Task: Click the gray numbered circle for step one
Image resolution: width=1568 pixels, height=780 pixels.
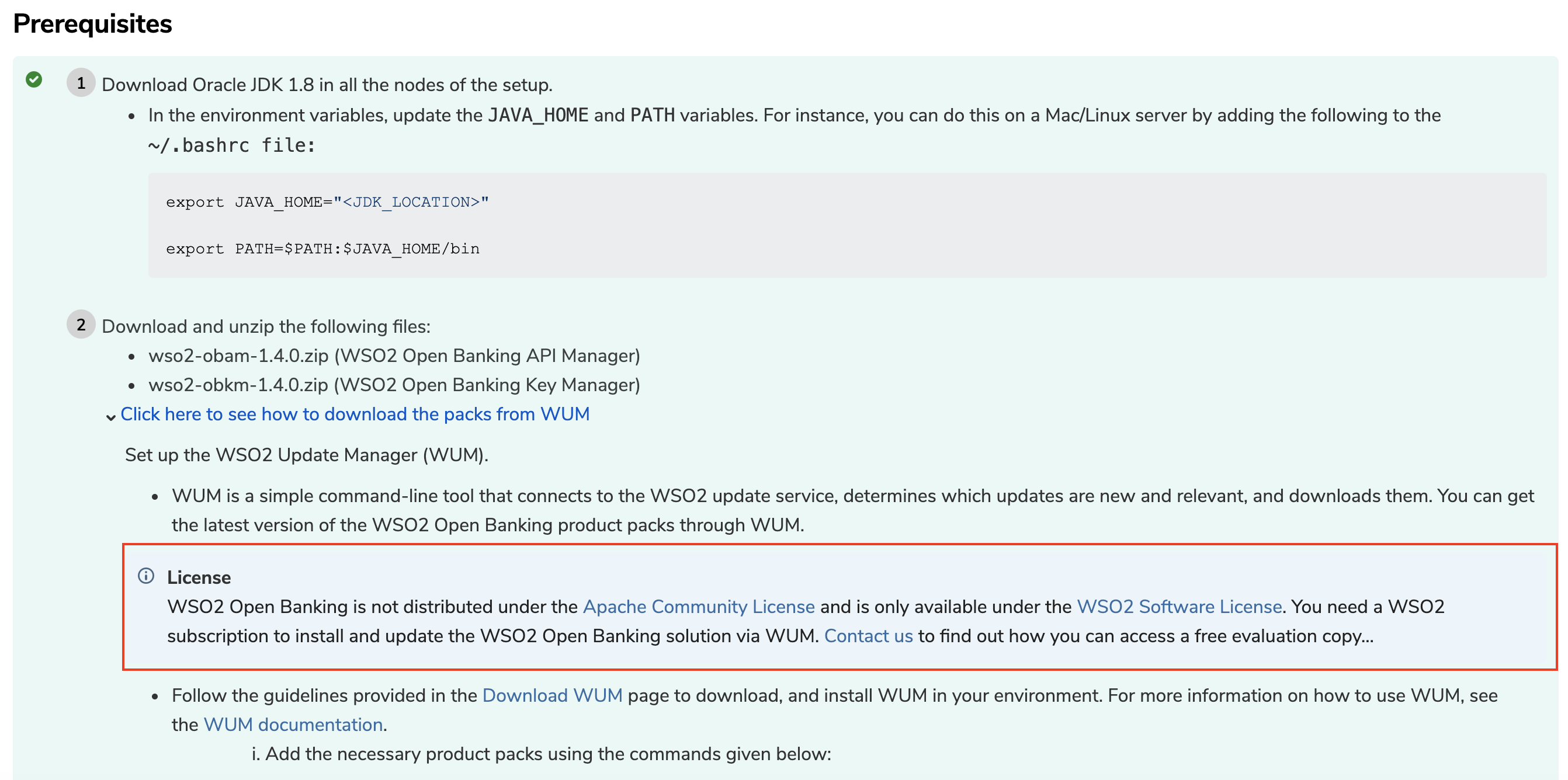Action: pyautogui.click(x=81, y=83)
